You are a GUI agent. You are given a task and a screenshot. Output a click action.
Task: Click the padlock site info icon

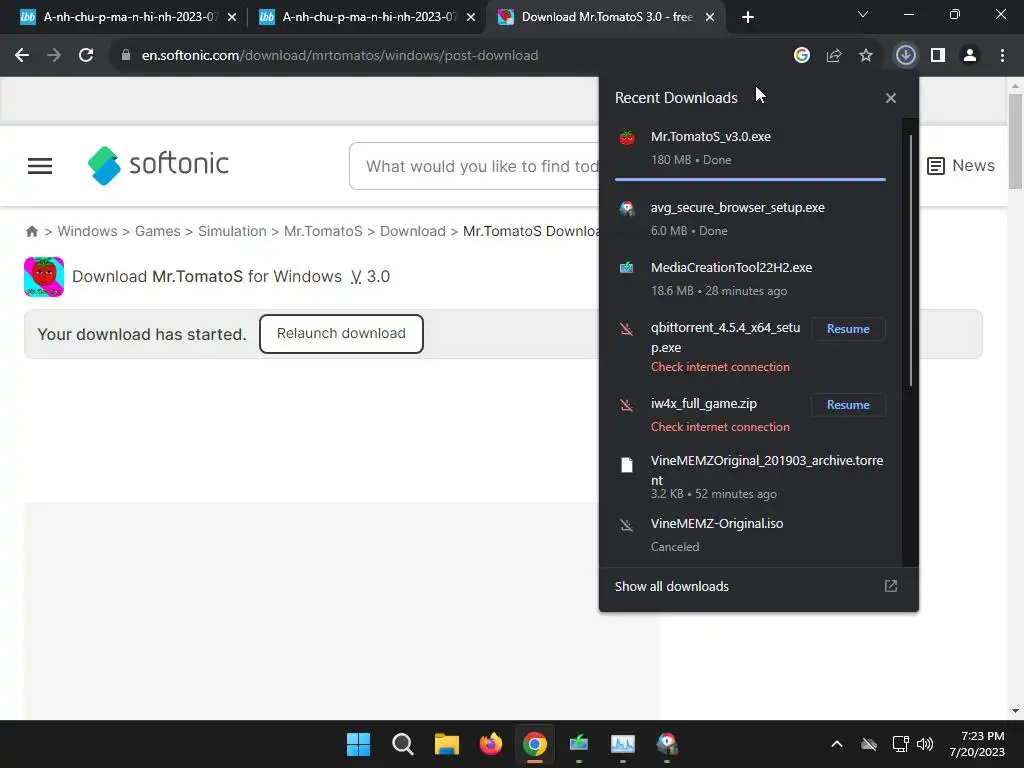tap(126, 56)
